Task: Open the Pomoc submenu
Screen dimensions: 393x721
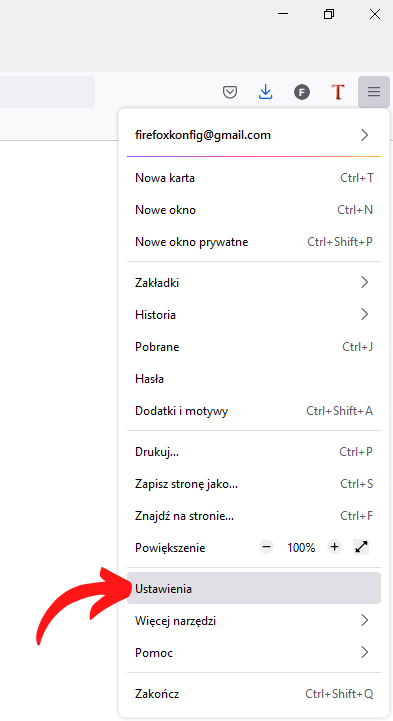Action: point(254,653)
